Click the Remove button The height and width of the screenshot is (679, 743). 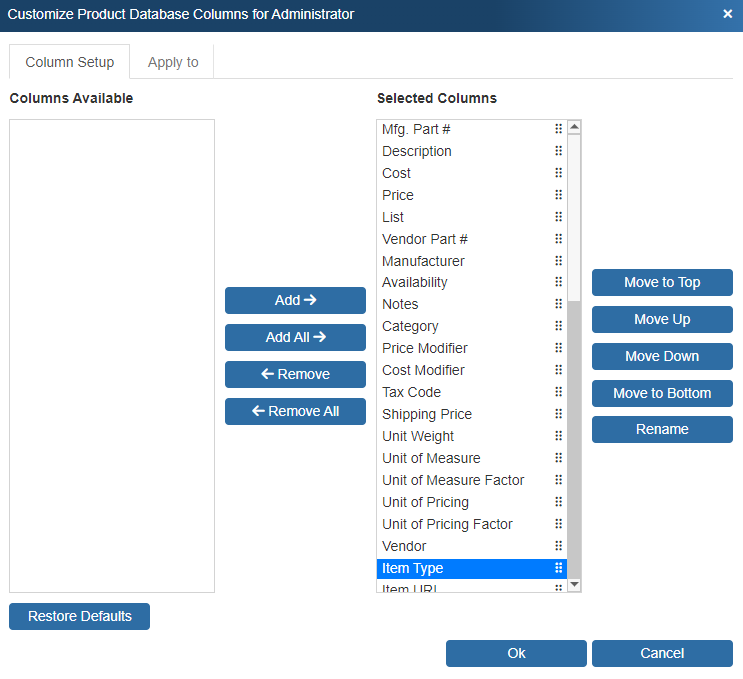295,374
